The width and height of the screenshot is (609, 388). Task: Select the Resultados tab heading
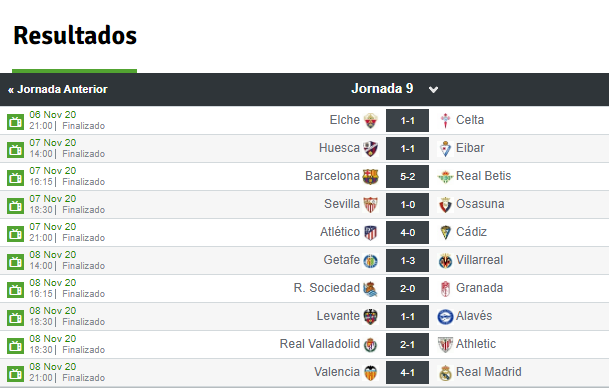click(x=75, y=35)
